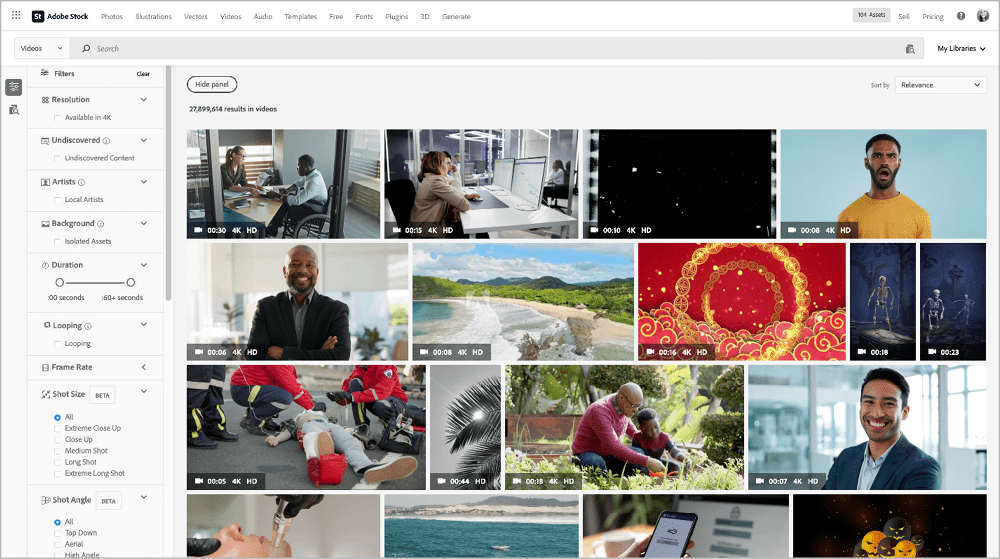1000x559 pixels.
Task: Click the Duration minimum slider handle
Action: tap(60, 282)
